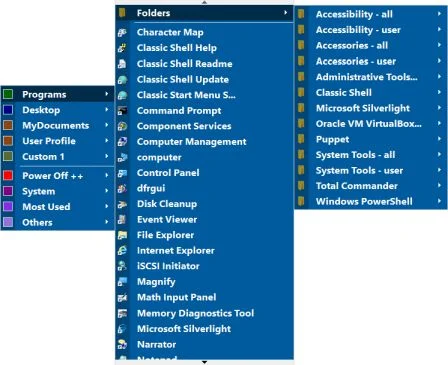
Task: Click the Classic Shell Update globe icon
Action: [122, 79]
